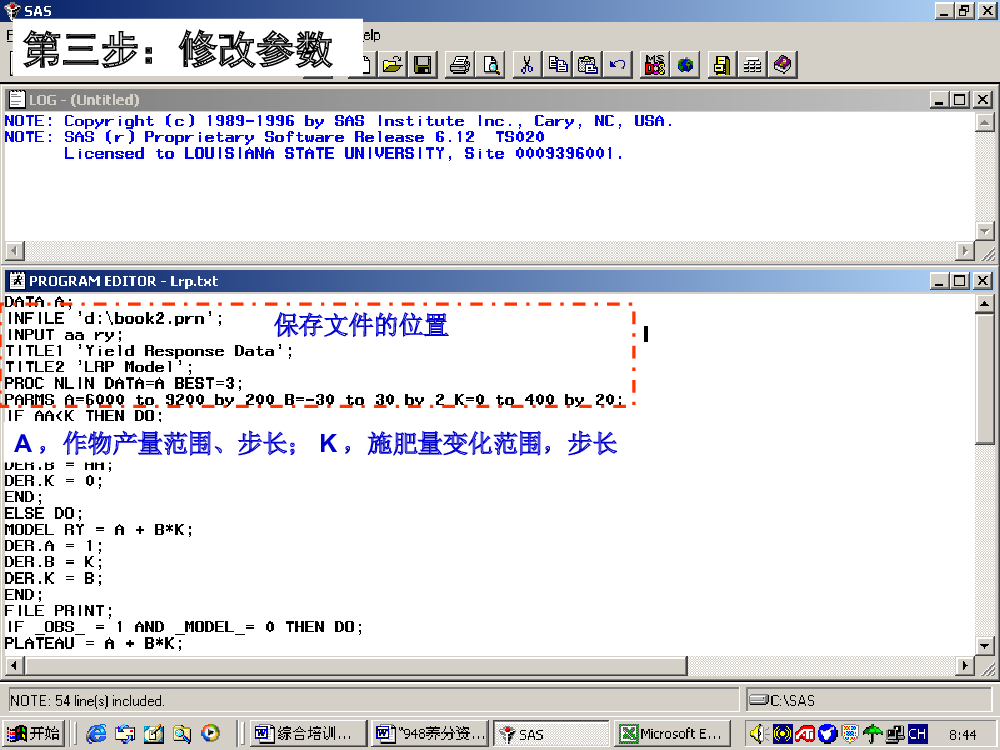Click the PROC NLIN DATA=A BEST=3 line

124,383
